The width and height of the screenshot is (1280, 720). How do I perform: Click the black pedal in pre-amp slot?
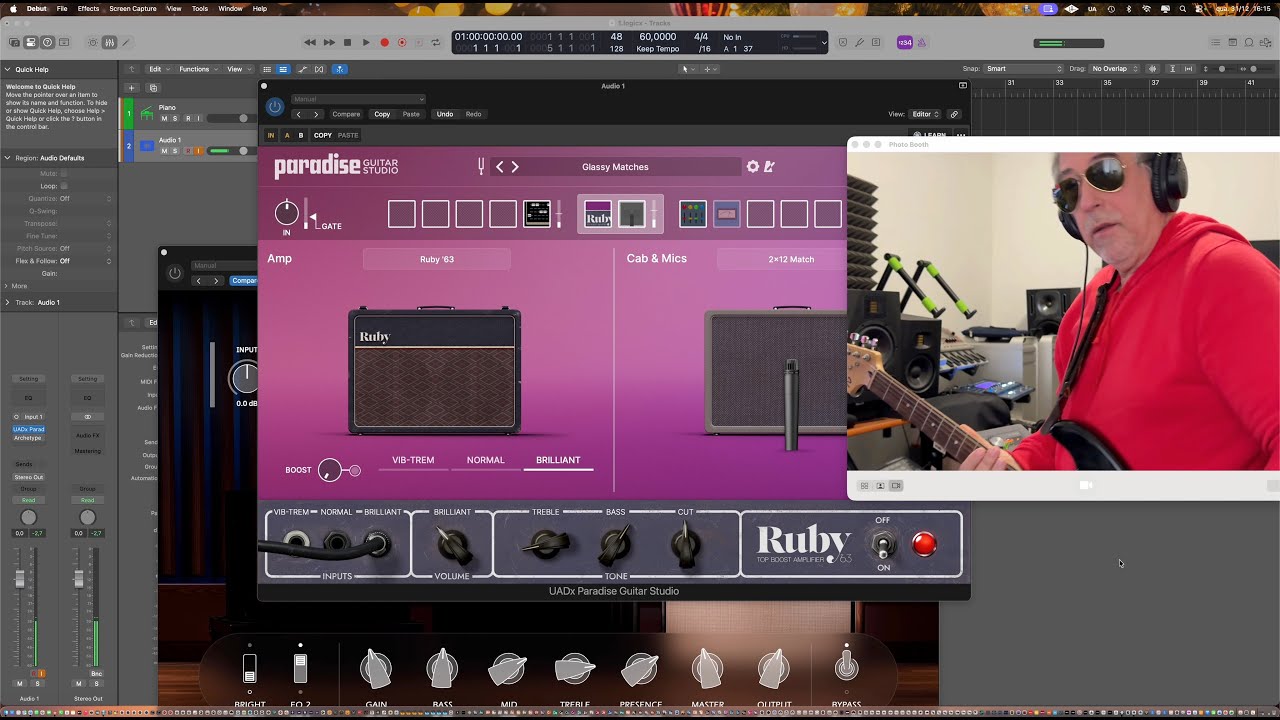point(537,214)
